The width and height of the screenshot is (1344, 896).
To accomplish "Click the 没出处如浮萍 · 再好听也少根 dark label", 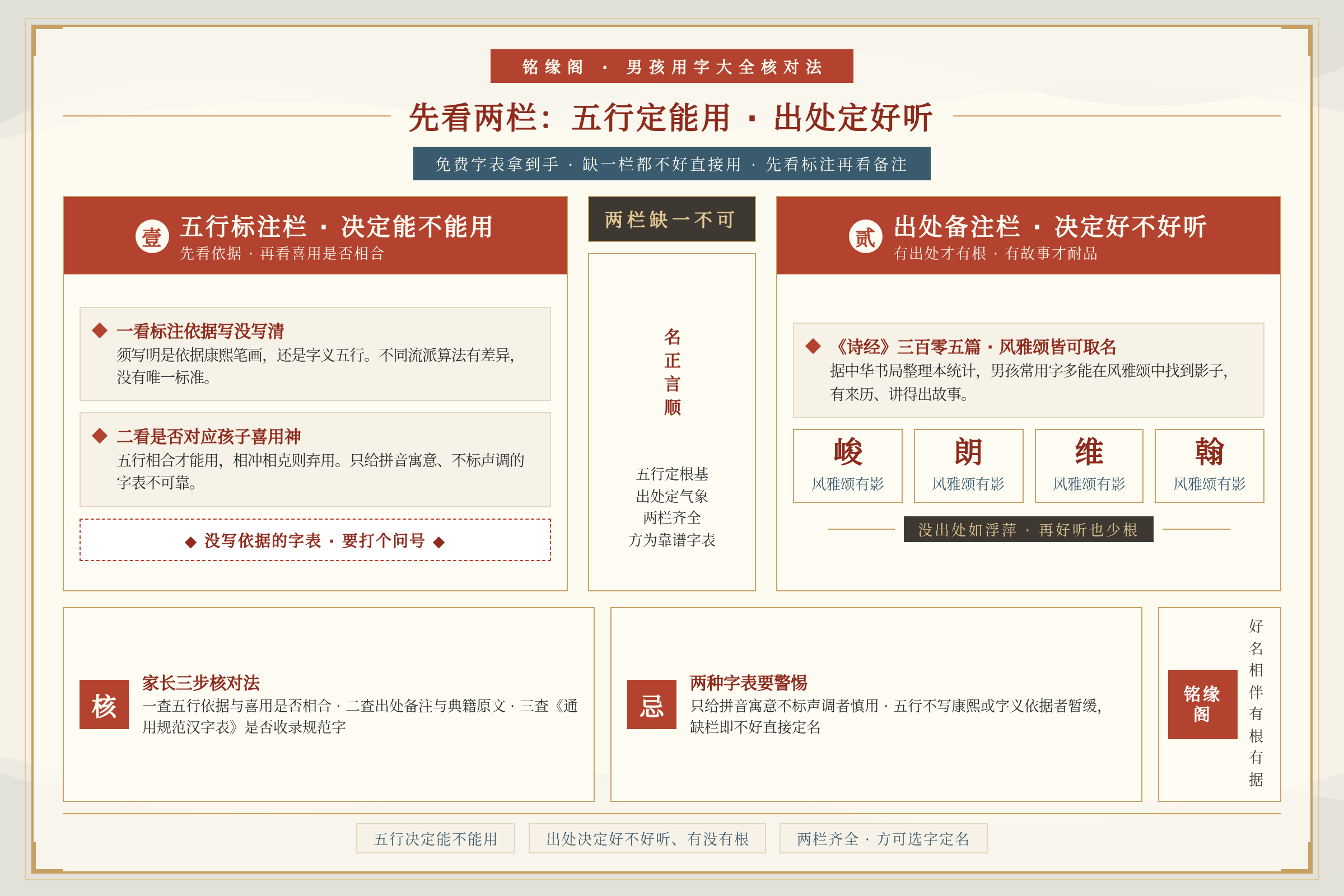I will (x=1028, y=529).
